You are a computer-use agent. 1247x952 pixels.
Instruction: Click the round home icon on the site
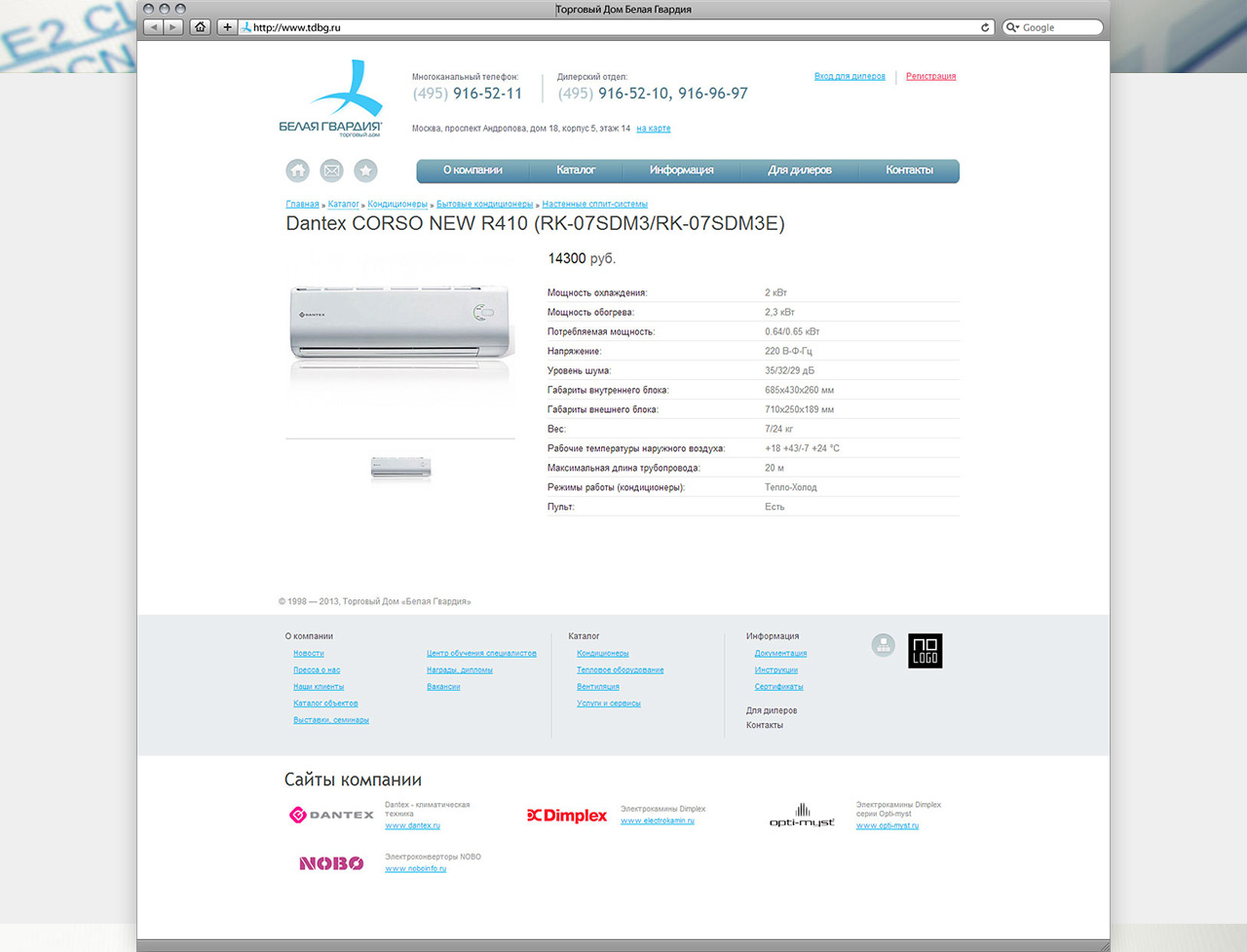tap(297, 171)
